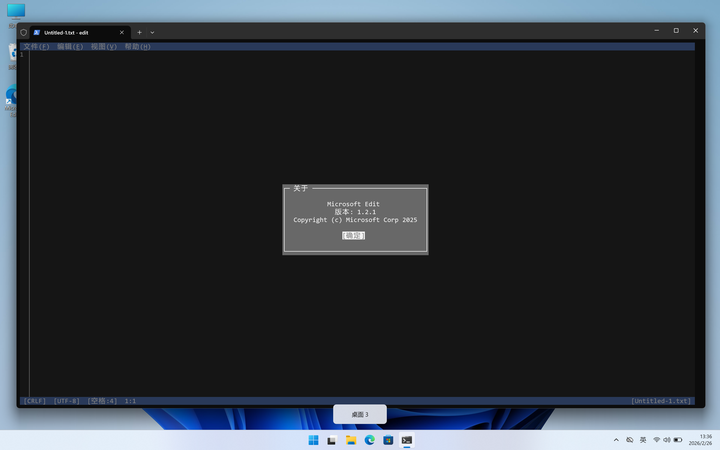Open the Windows Start menu

(x=314, y=440)
